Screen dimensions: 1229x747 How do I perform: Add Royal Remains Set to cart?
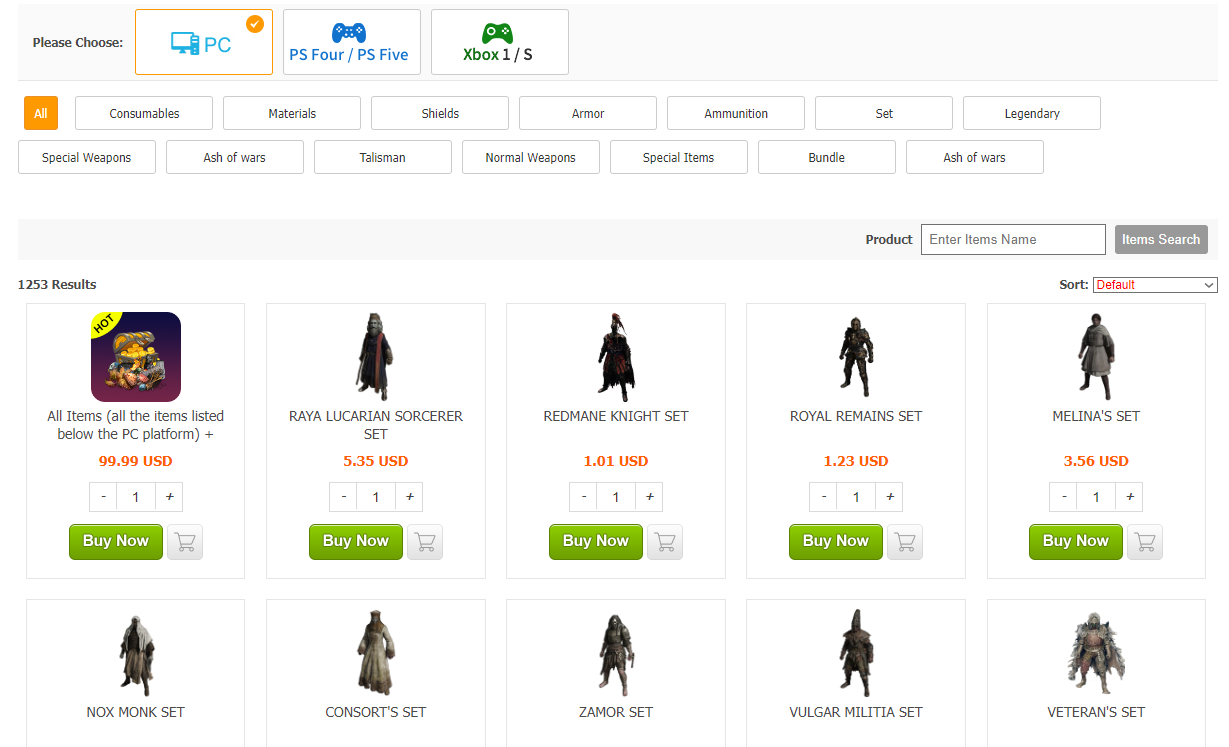click(905, 542)
